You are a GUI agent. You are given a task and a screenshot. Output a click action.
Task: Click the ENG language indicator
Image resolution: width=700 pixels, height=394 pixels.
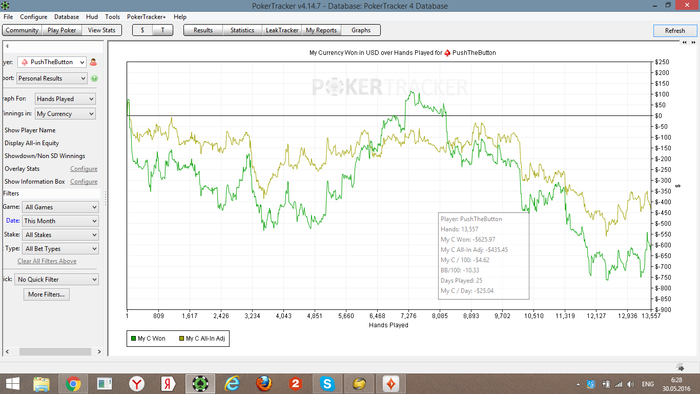point(648,384)
